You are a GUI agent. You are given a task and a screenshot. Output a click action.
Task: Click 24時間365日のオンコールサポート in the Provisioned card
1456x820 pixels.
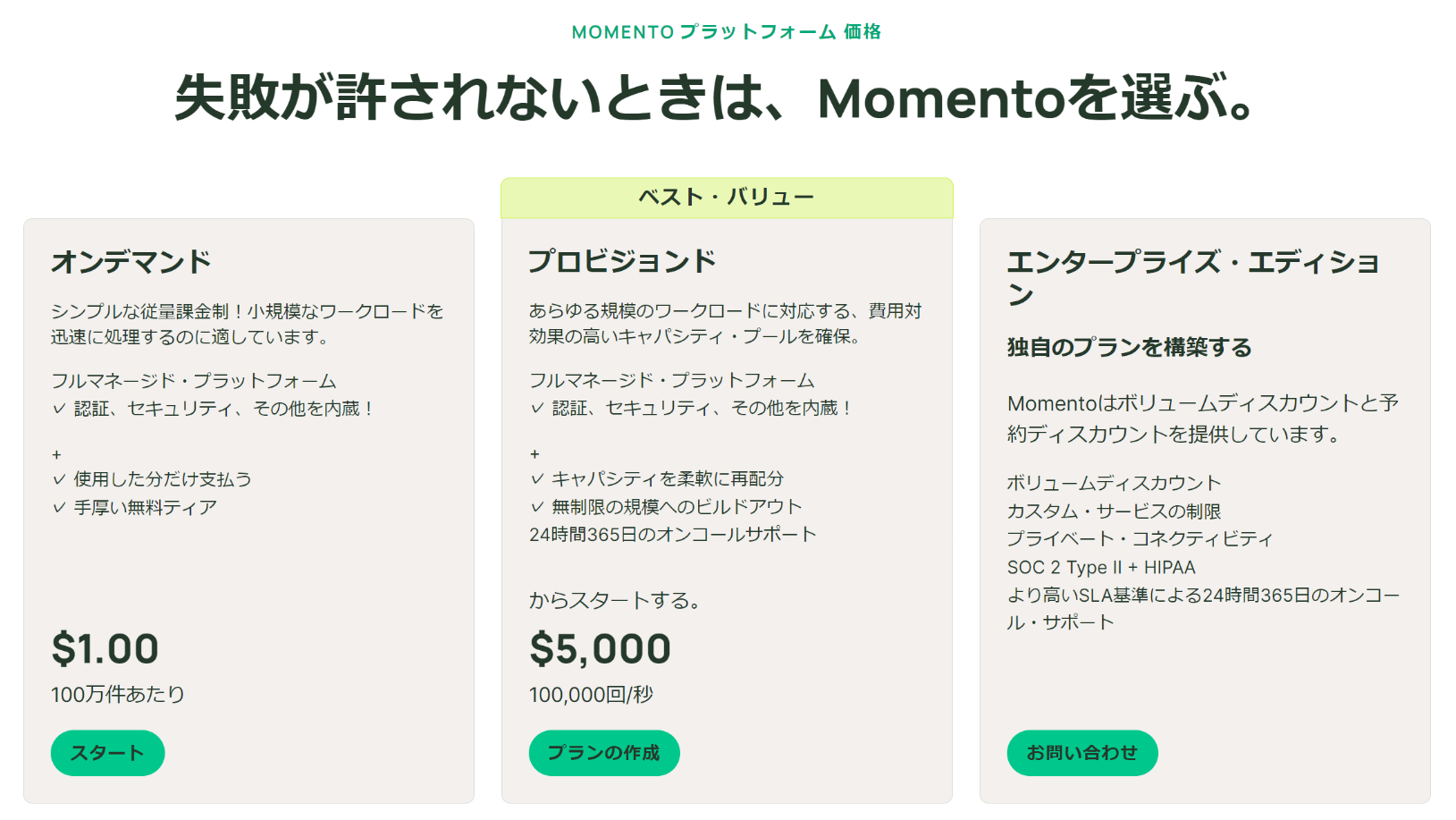click(x=673, y=534)
